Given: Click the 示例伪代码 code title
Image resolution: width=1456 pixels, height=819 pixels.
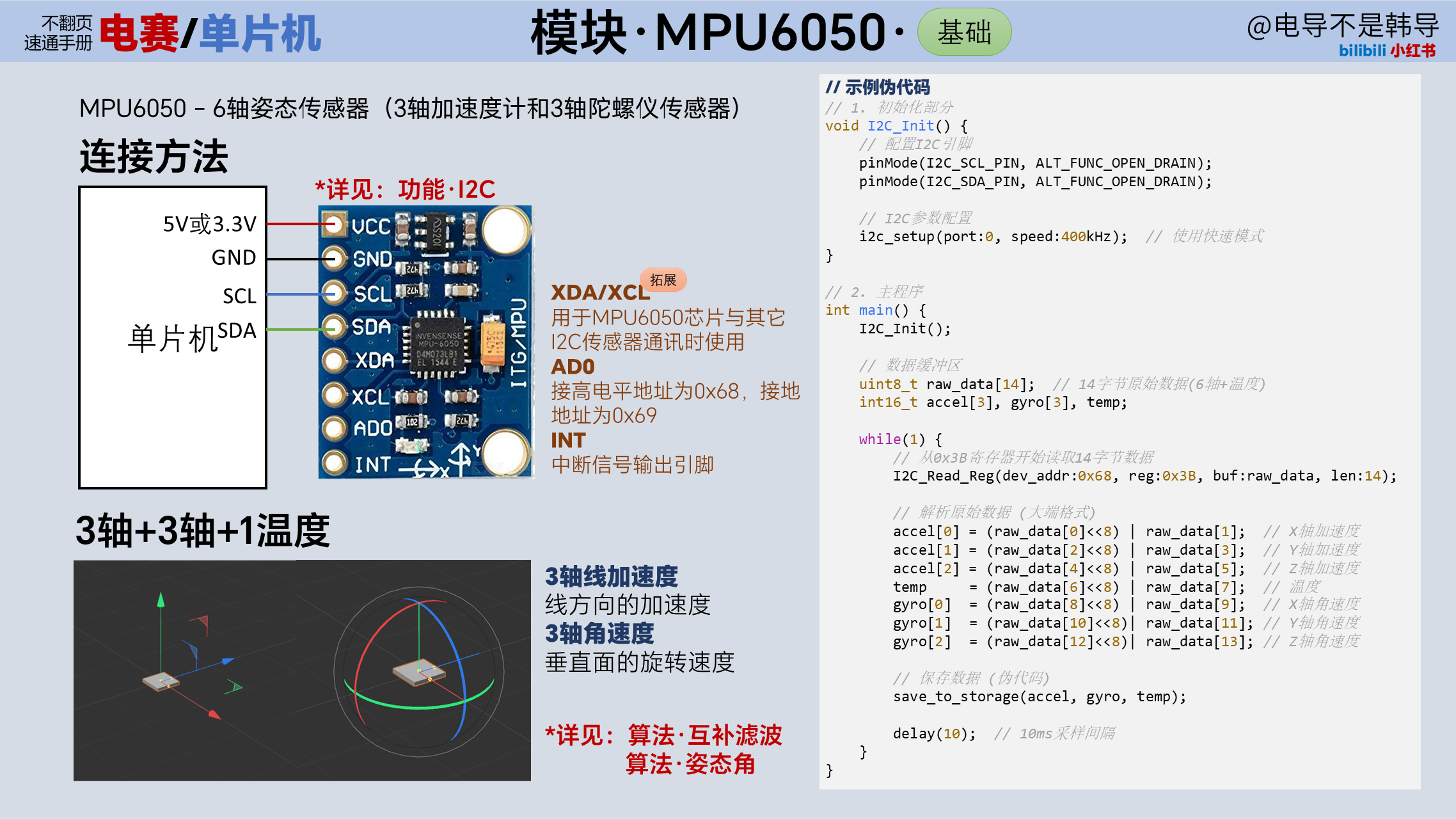Looking at the screenshot, I should (878, 87).
